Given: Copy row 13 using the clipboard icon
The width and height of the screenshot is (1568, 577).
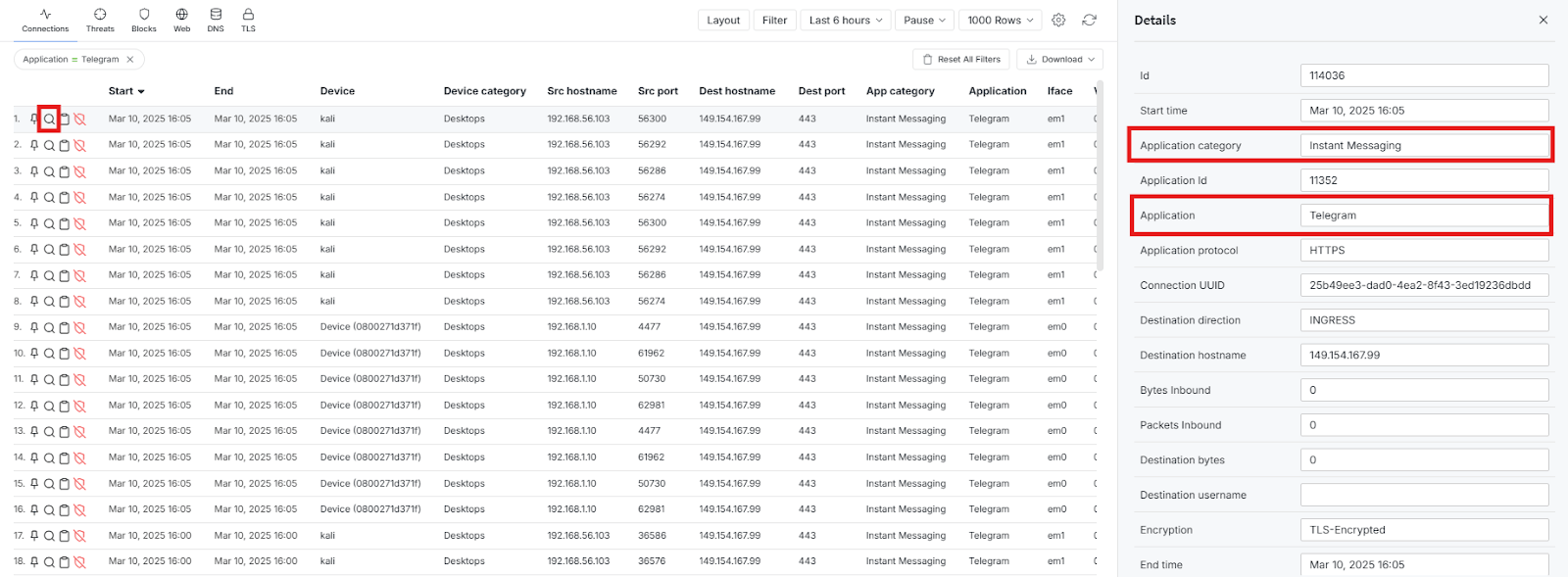Looking at the screenshot, I should point(65,431).
